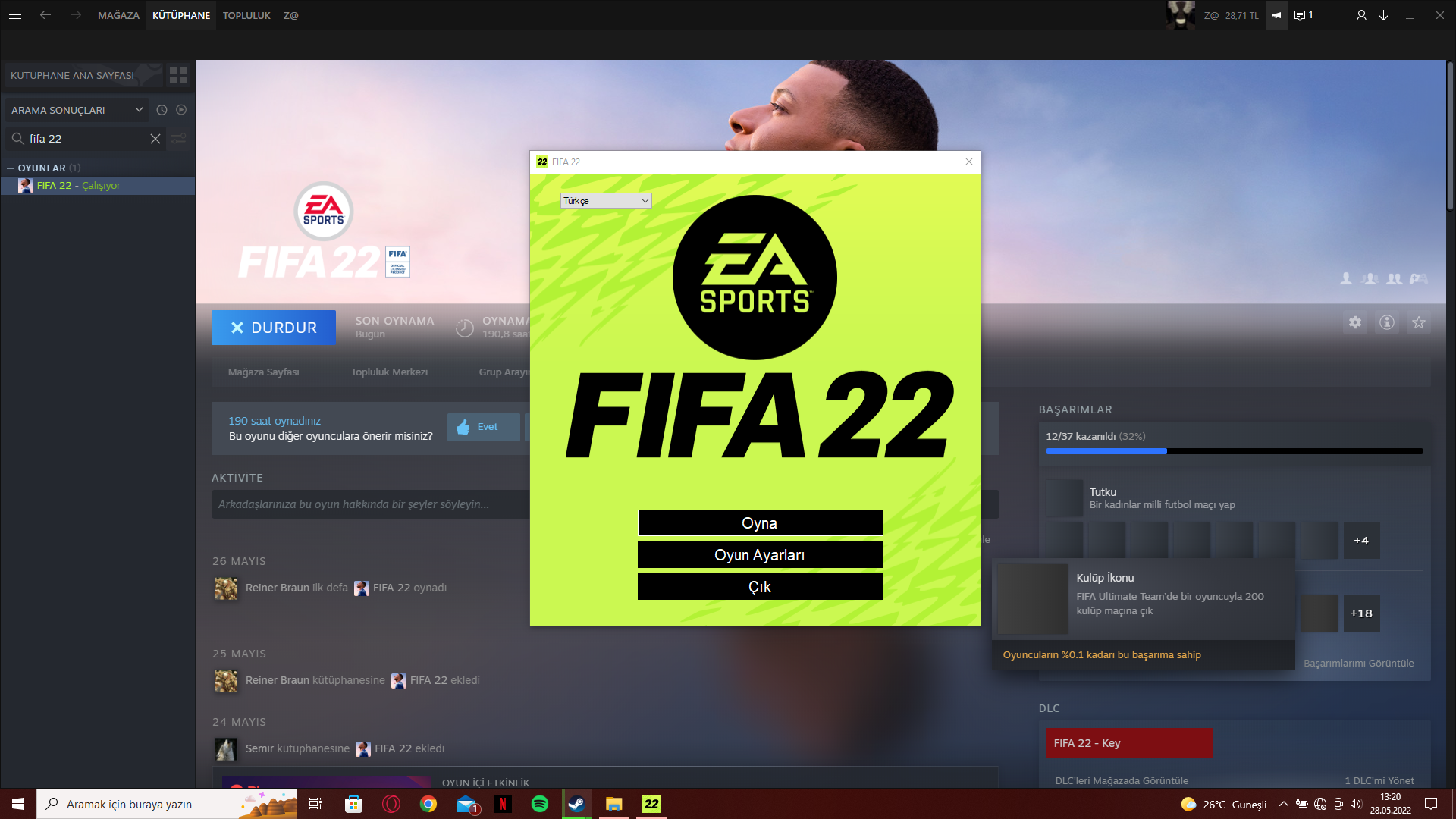1456x819 pixels.
Task: Toggle the ready-to-play filter icon
Action: pos(181,110)
